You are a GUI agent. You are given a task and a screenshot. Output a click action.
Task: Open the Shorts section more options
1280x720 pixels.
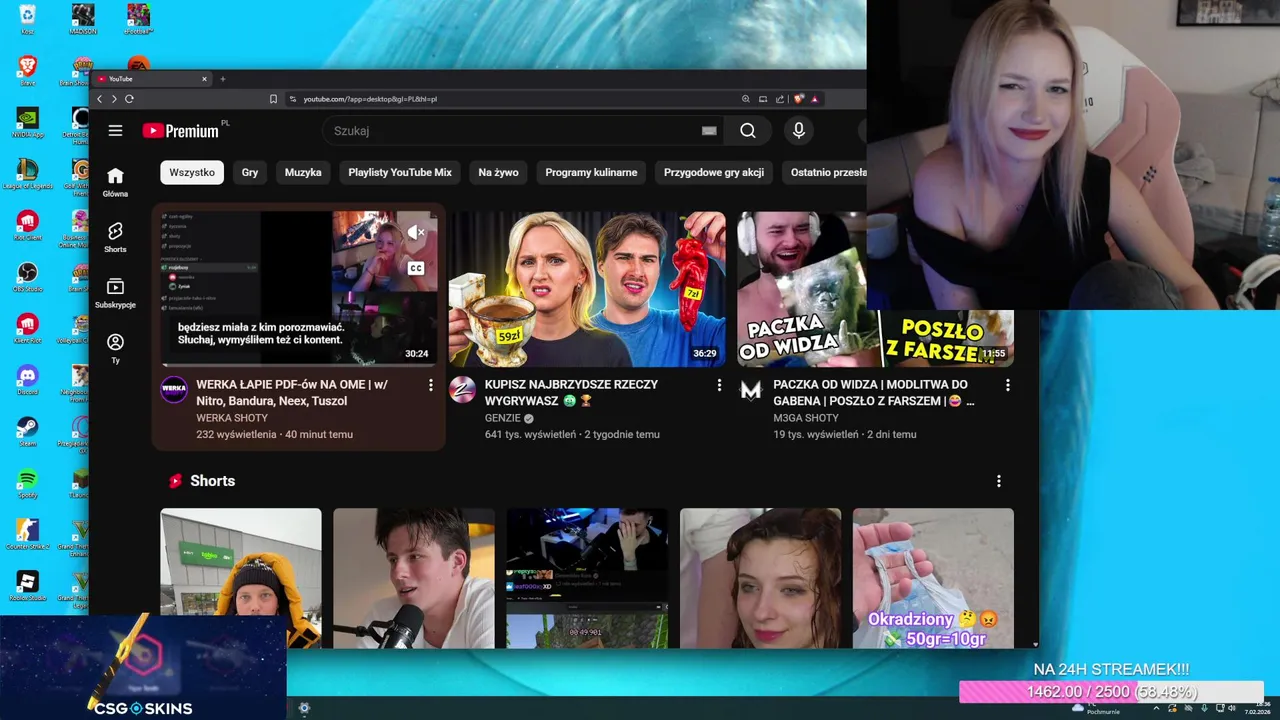tap(998, 481)
